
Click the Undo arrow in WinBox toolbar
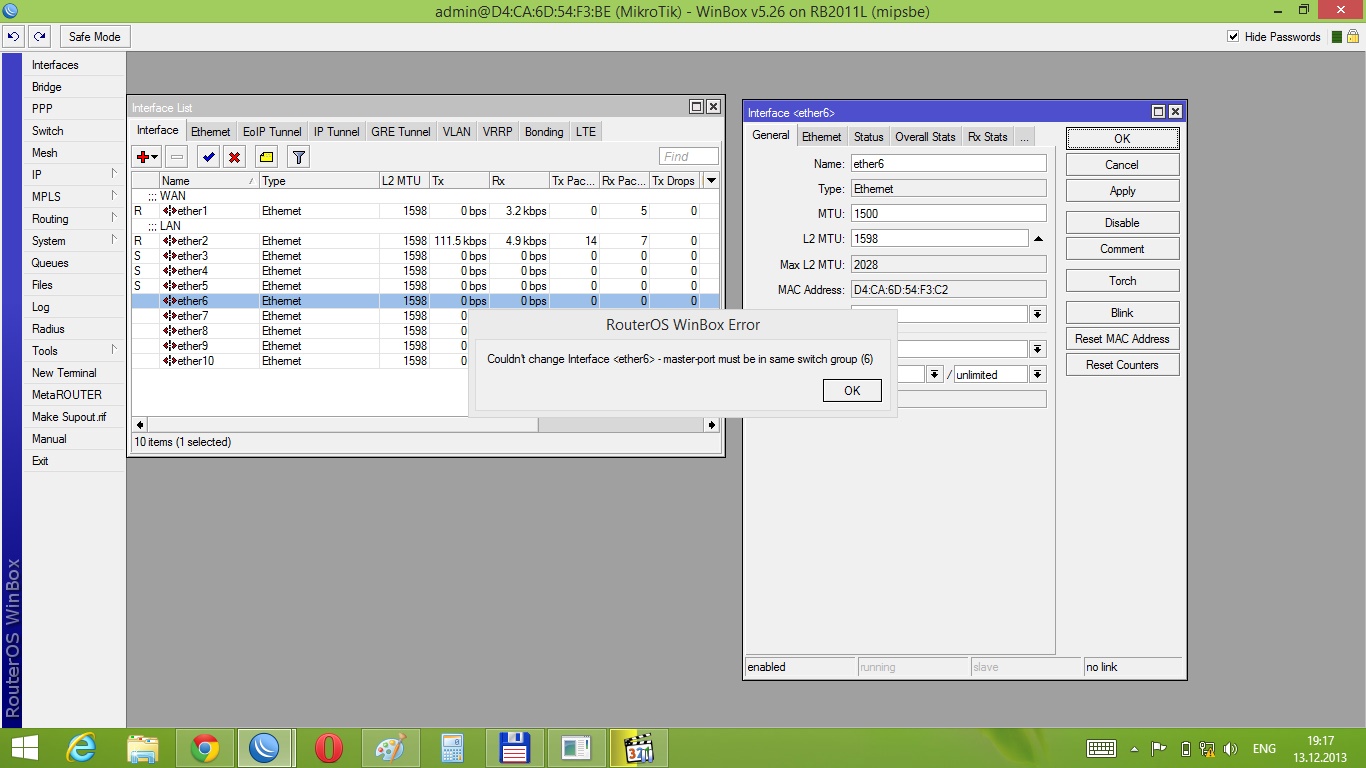pyautogui.click(x=14, y=37)
